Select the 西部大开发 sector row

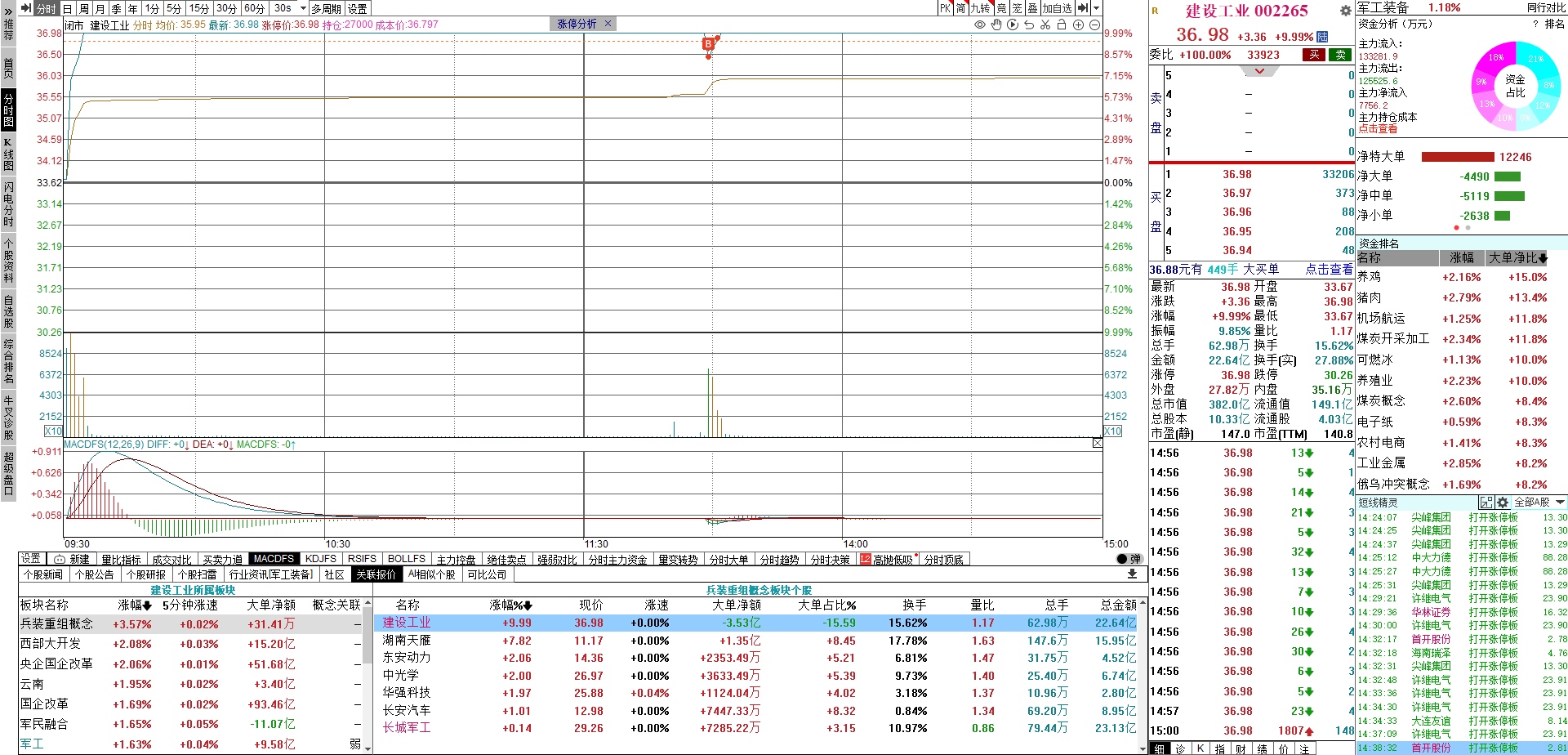[191, 644]
